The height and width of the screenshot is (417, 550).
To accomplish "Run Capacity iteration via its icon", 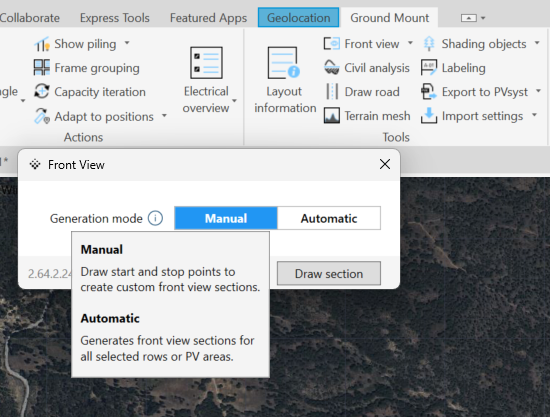I will coord(42,92).
